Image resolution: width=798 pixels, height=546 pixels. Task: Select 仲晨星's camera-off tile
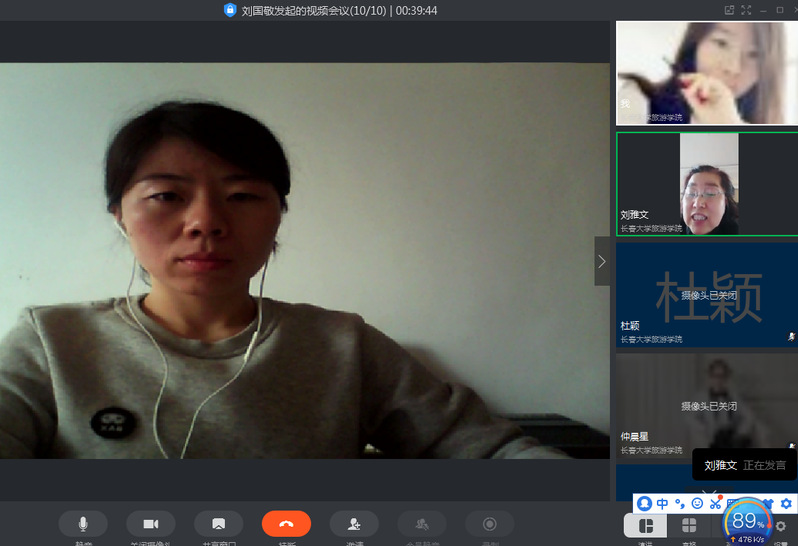[707, 406]
